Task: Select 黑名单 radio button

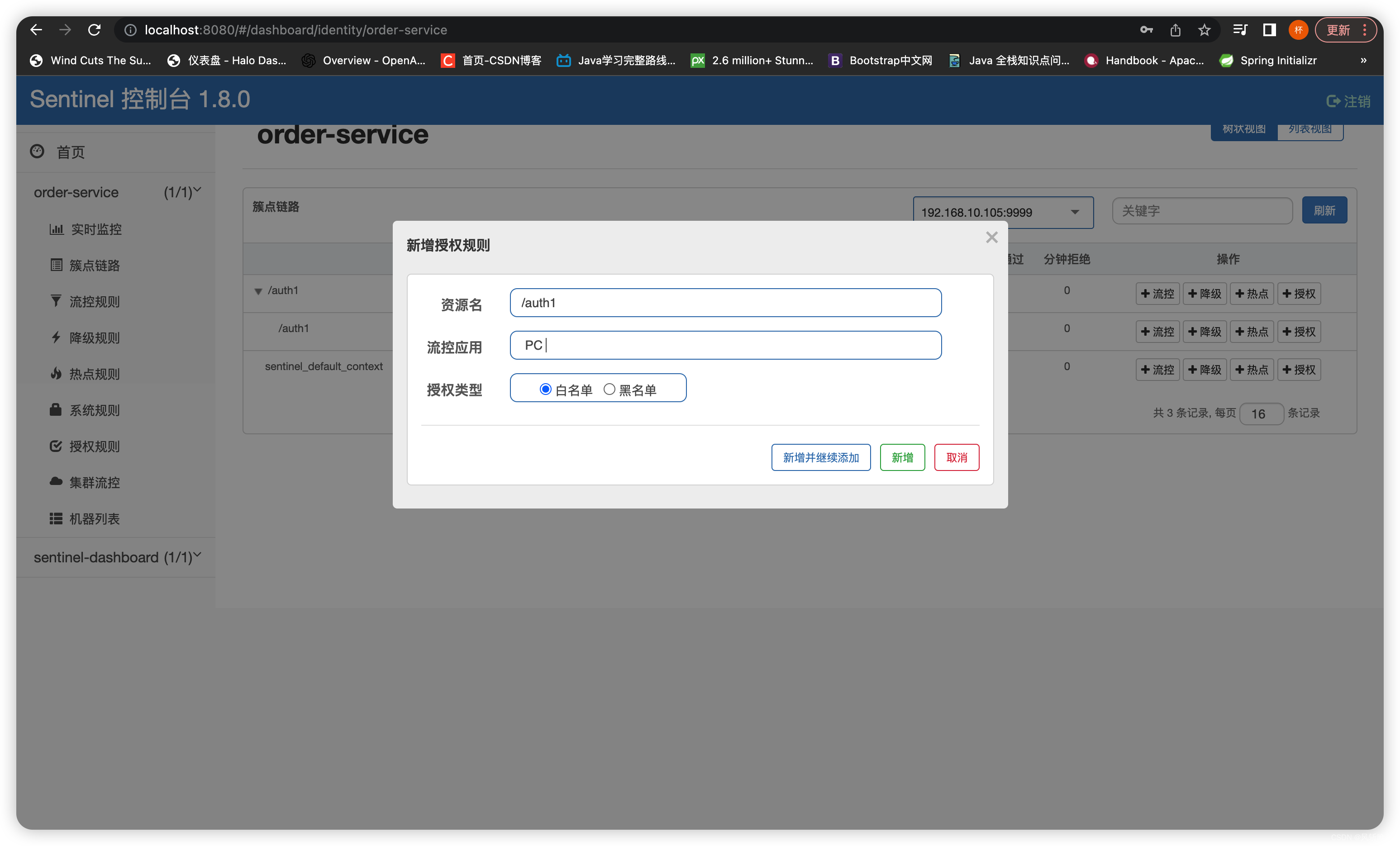Action: (611, 389)
